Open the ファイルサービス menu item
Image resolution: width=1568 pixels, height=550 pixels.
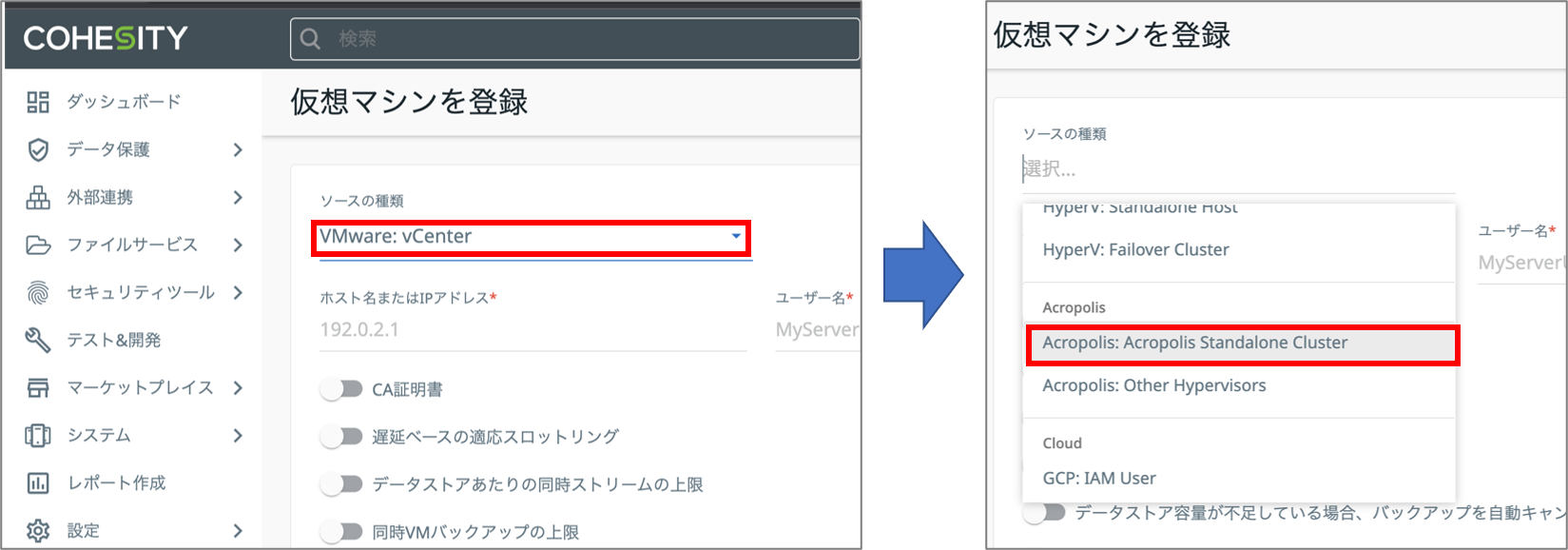pos(132,245)
